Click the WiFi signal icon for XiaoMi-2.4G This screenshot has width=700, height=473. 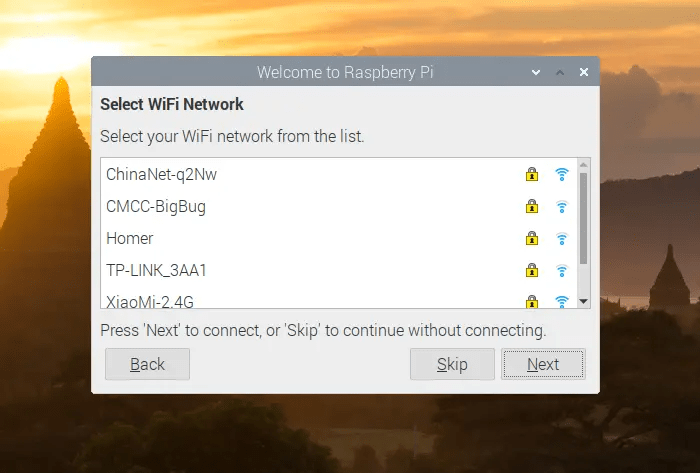pyautogui.click(x=562, y=300)
